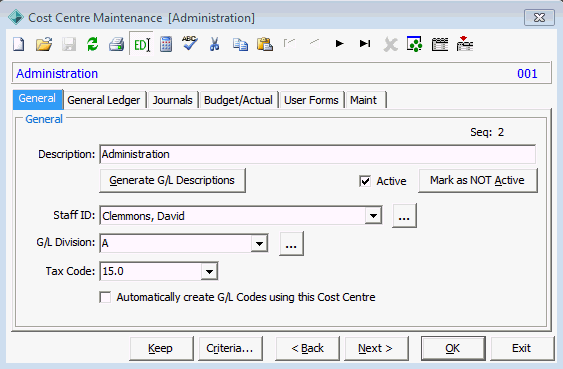Image resolution: width=563 pixels, height=369 pixels.
Task: Click the New record toolbar icon
Action: (19, 45)
